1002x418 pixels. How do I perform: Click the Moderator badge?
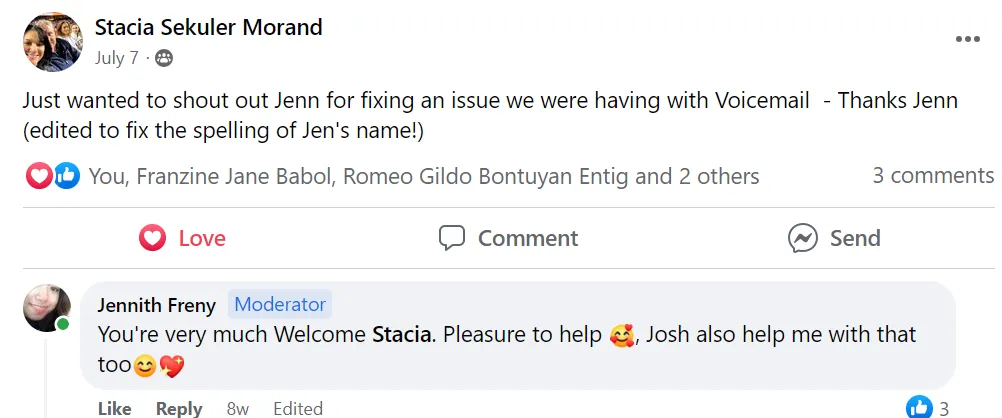point(280,304)
